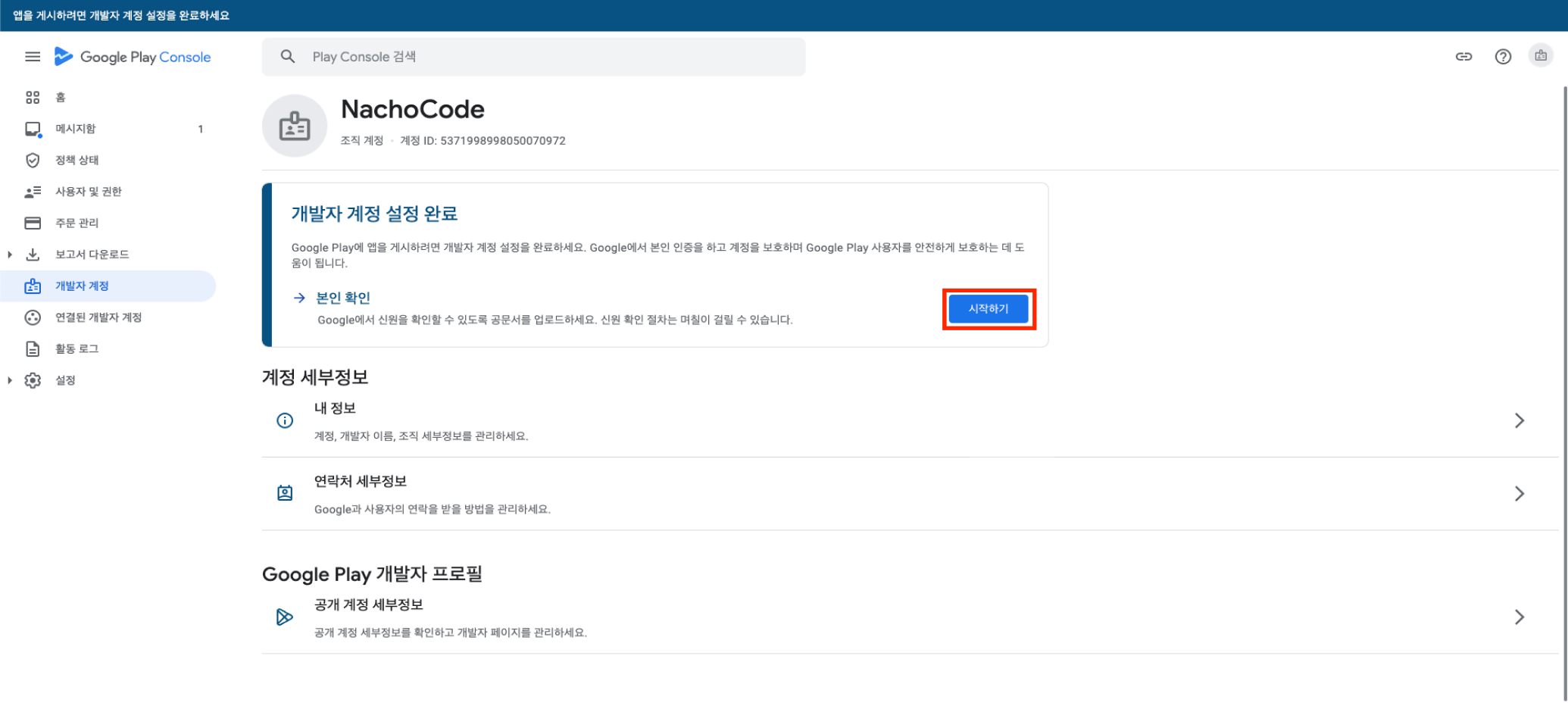
Task: Open the 연락처 세부정보 section title
Action: [361, 482]
